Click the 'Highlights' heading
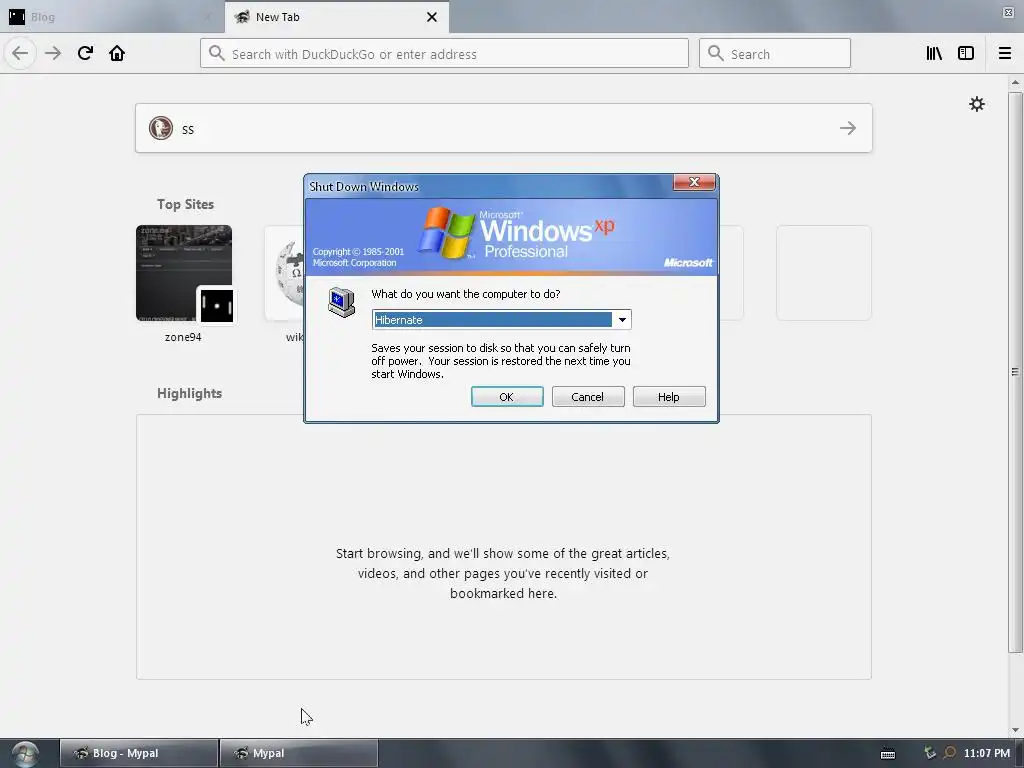 (x=189, y=393)
